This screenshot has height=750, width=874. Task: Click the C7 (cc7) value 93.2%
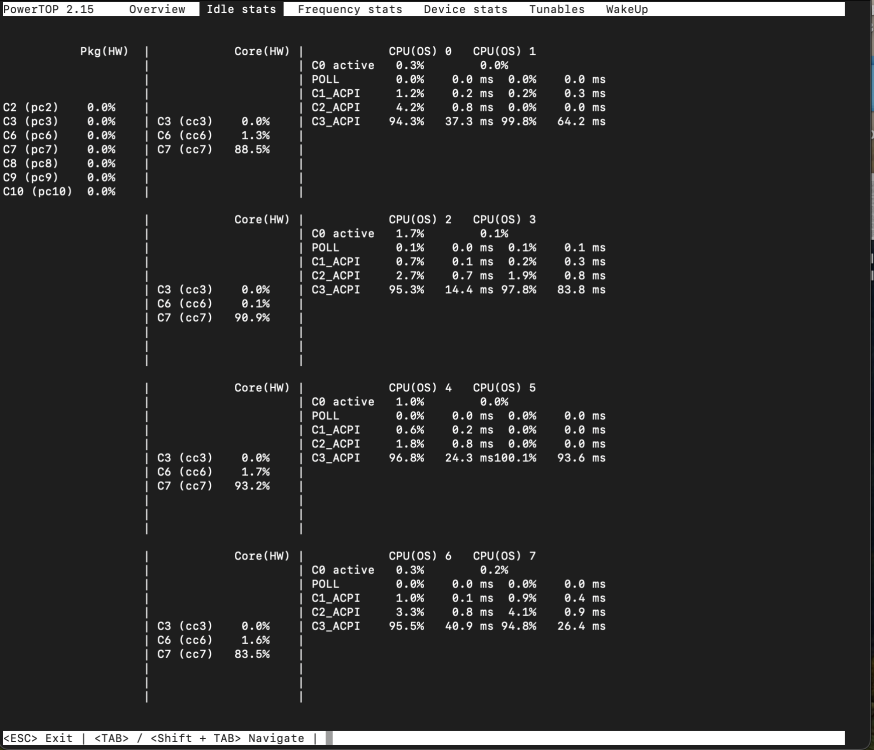252,486
